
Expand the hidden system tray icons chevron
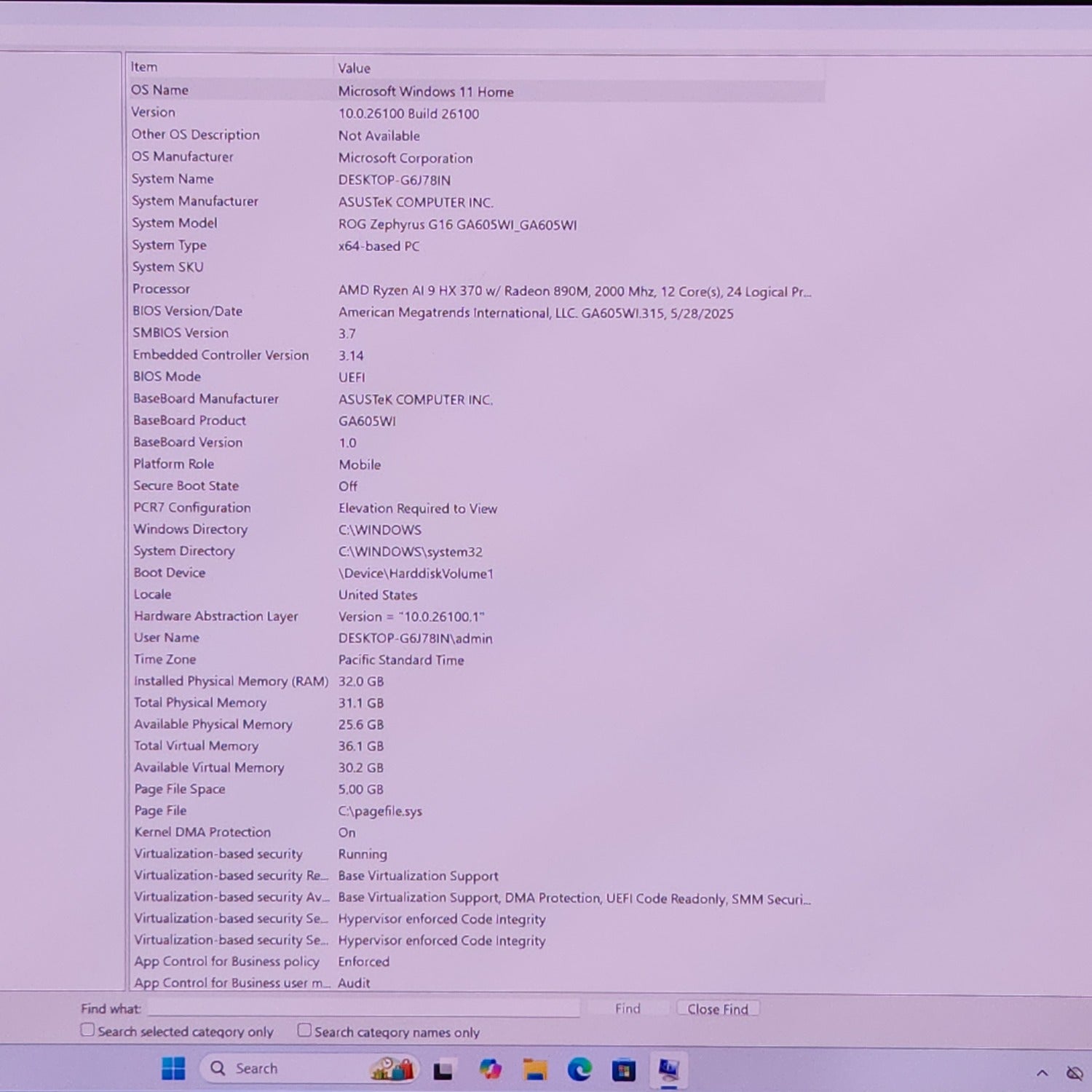click(1042, 1072)
